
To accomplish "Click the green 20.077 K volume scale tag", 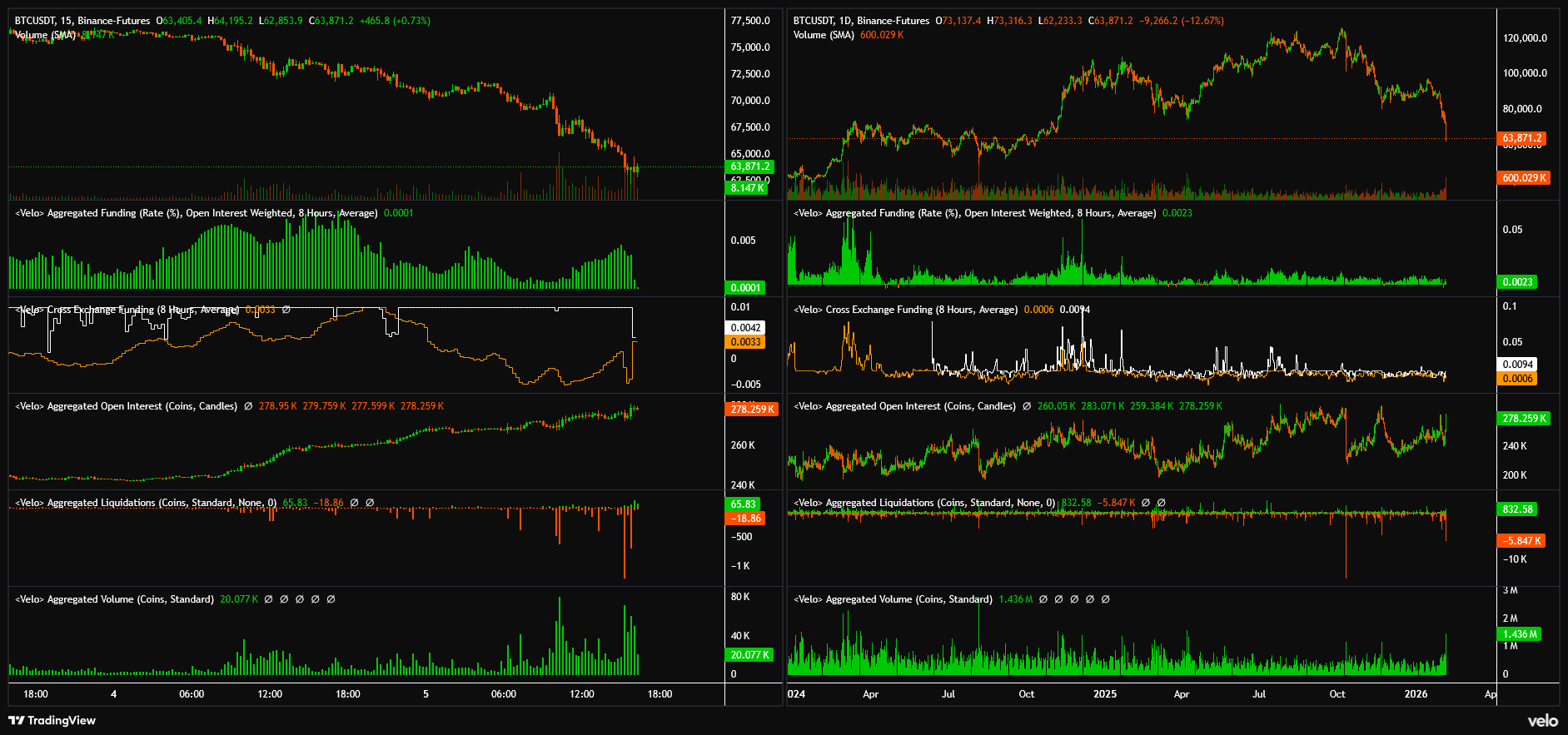I will pyautogui.click(x=749, y=655).
